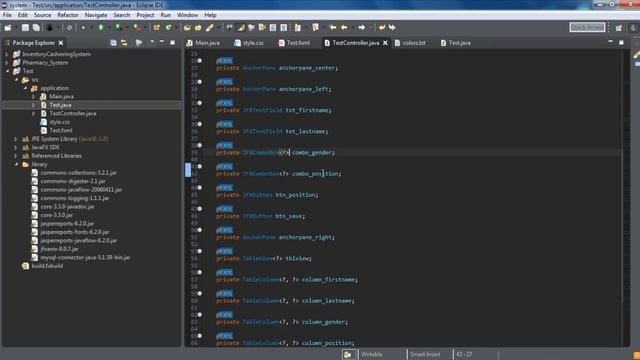Maximize the Package Explorer view
Screen dimensions: 640x360
172,42
